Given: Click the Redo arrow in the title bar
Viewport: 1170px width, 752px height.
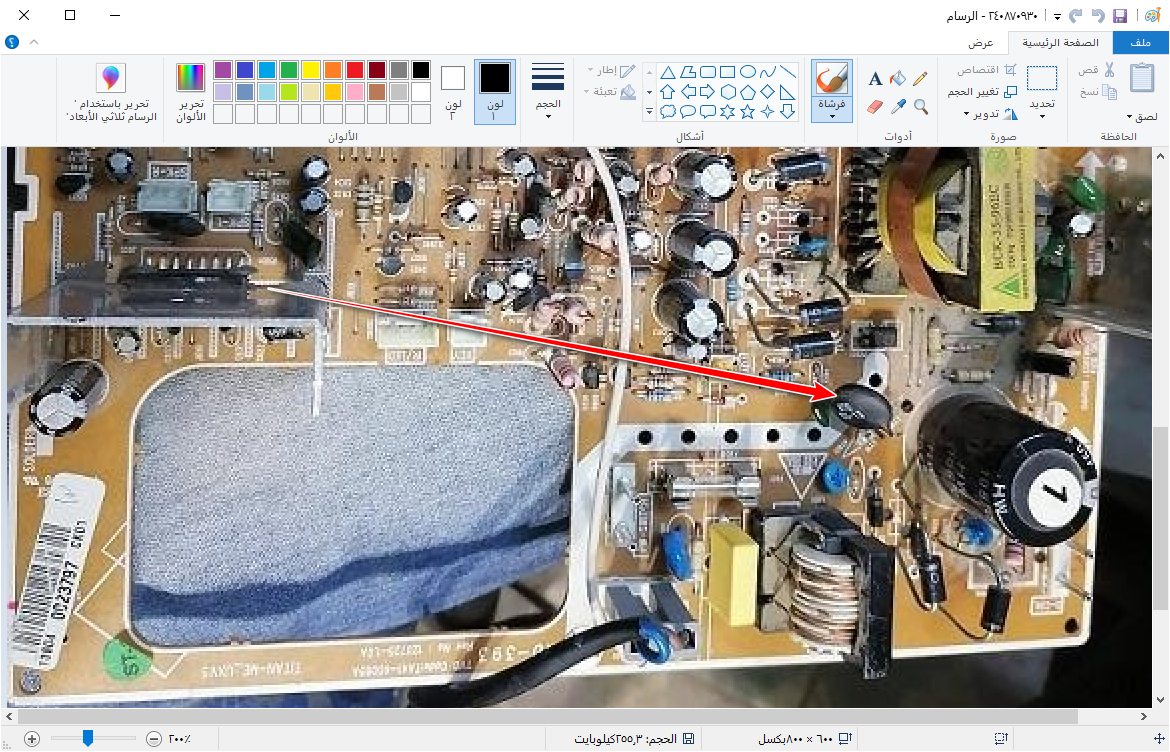Looking at the screenshot, I should pyautogui.click(x=1076, y=16).
